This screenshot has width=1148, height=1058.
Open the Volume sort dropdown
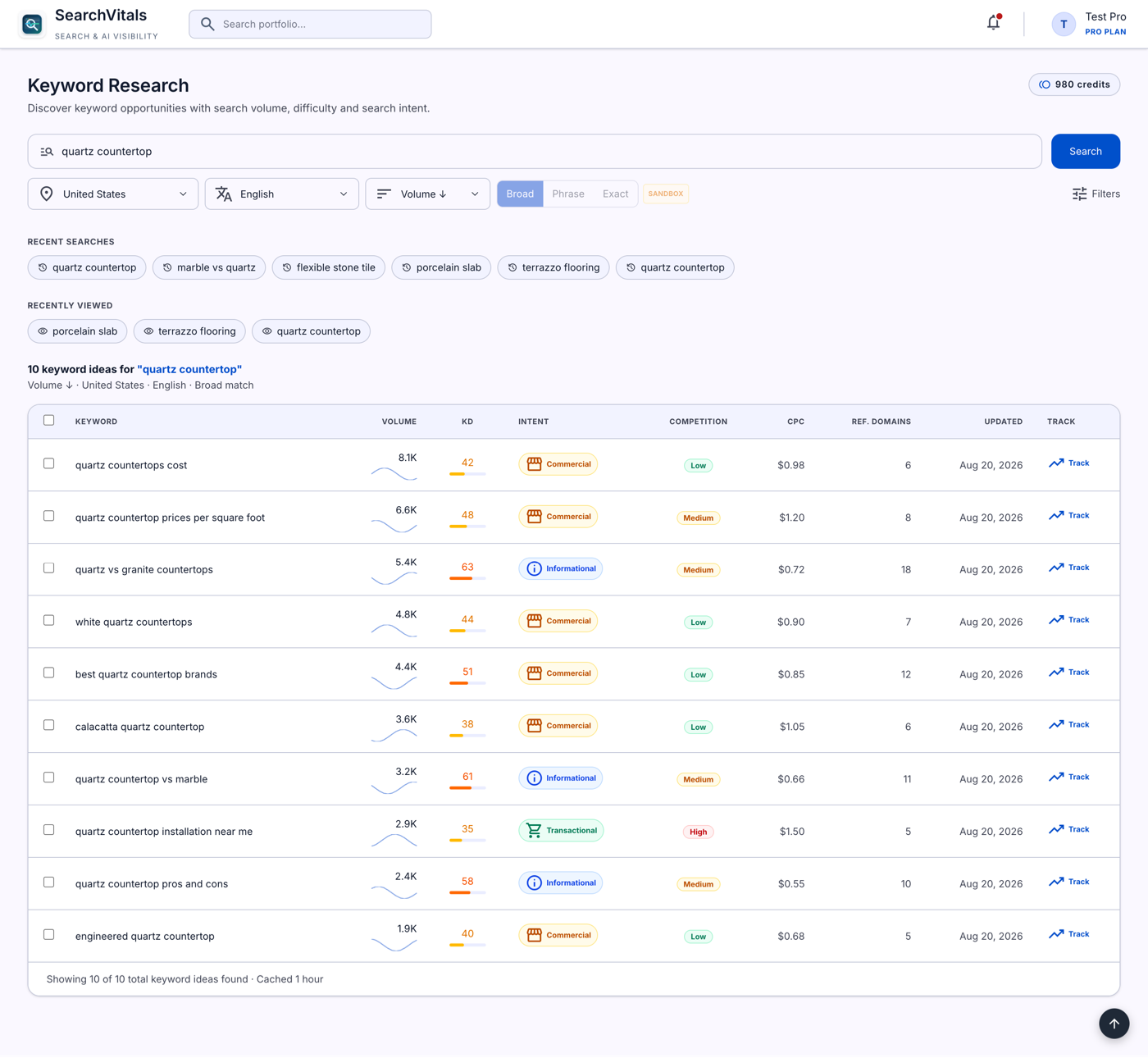(428, 194)
